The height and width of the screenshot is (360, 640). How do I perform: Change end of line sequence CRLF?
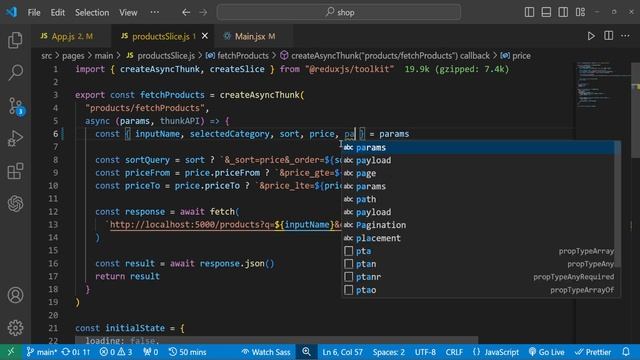(454, 352)
